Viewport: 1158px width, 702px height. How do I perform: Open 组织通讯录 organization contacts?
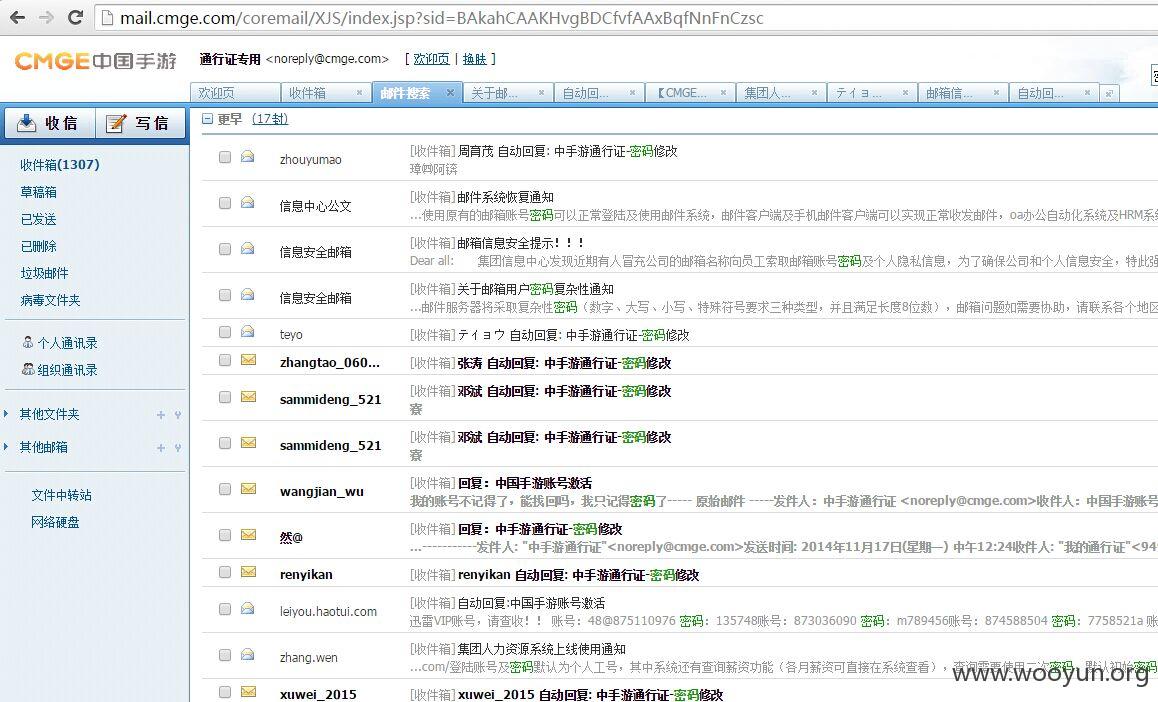(60, 370)
